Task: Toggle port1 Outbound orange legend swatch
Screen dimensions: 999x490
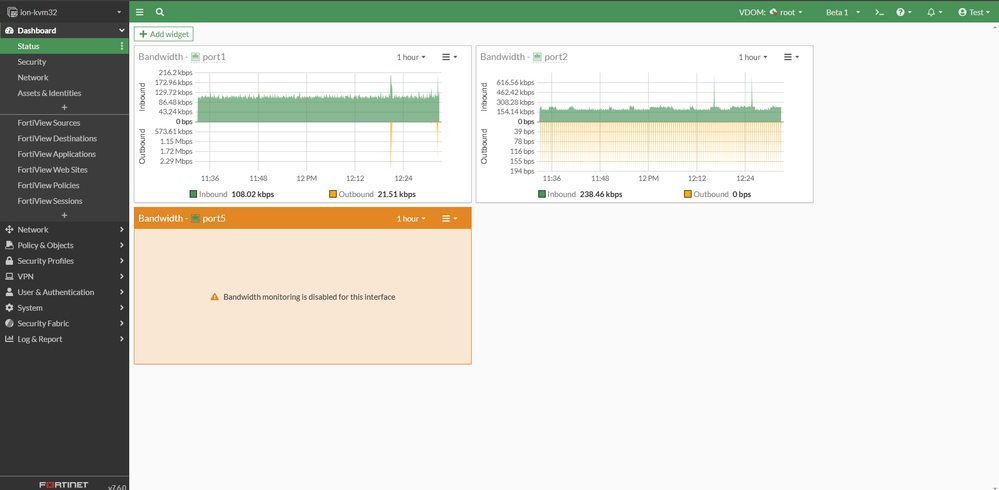Action: pos(333,194)
